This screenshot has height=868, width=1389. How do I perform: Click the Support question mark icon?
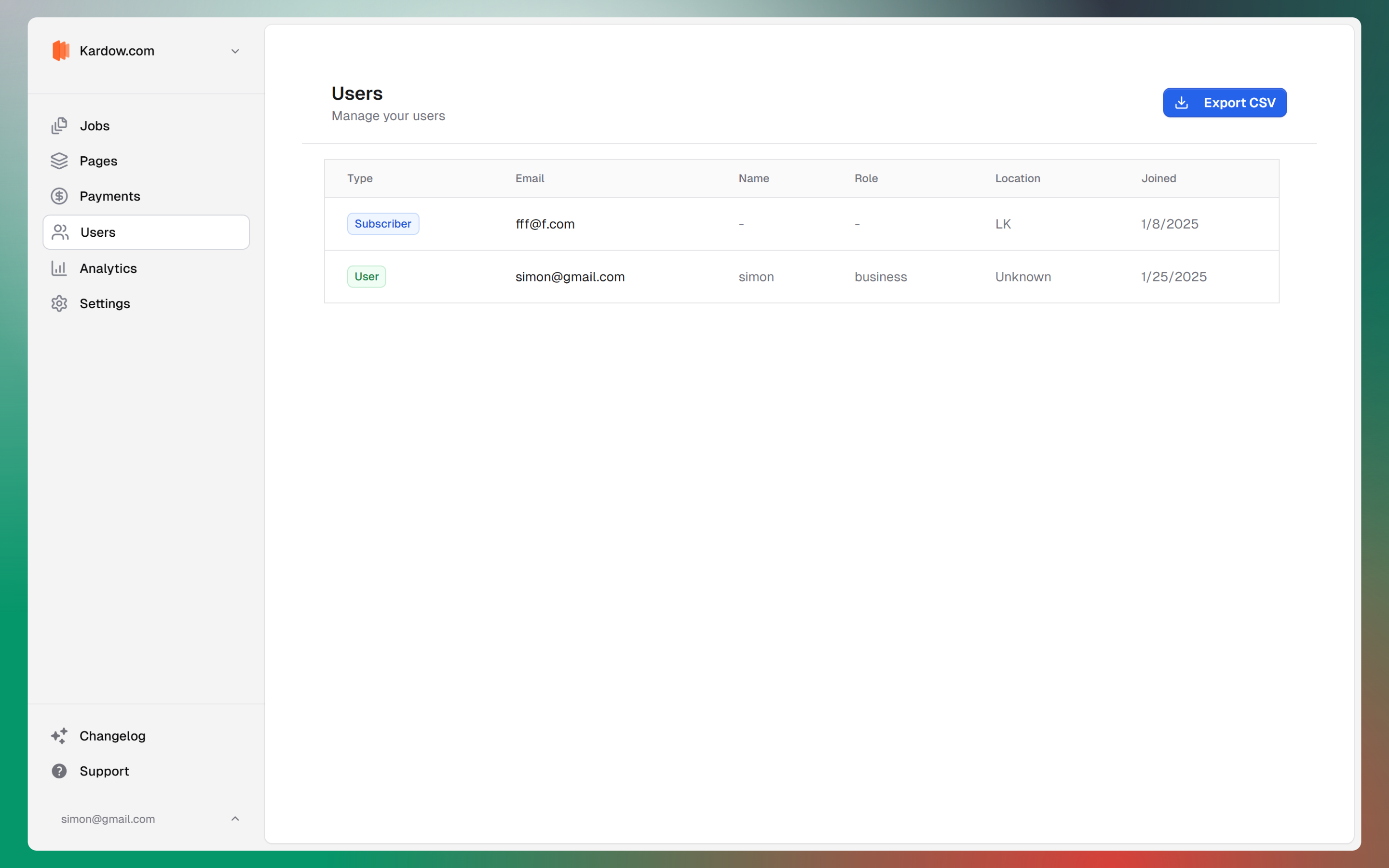coord(60,771)
